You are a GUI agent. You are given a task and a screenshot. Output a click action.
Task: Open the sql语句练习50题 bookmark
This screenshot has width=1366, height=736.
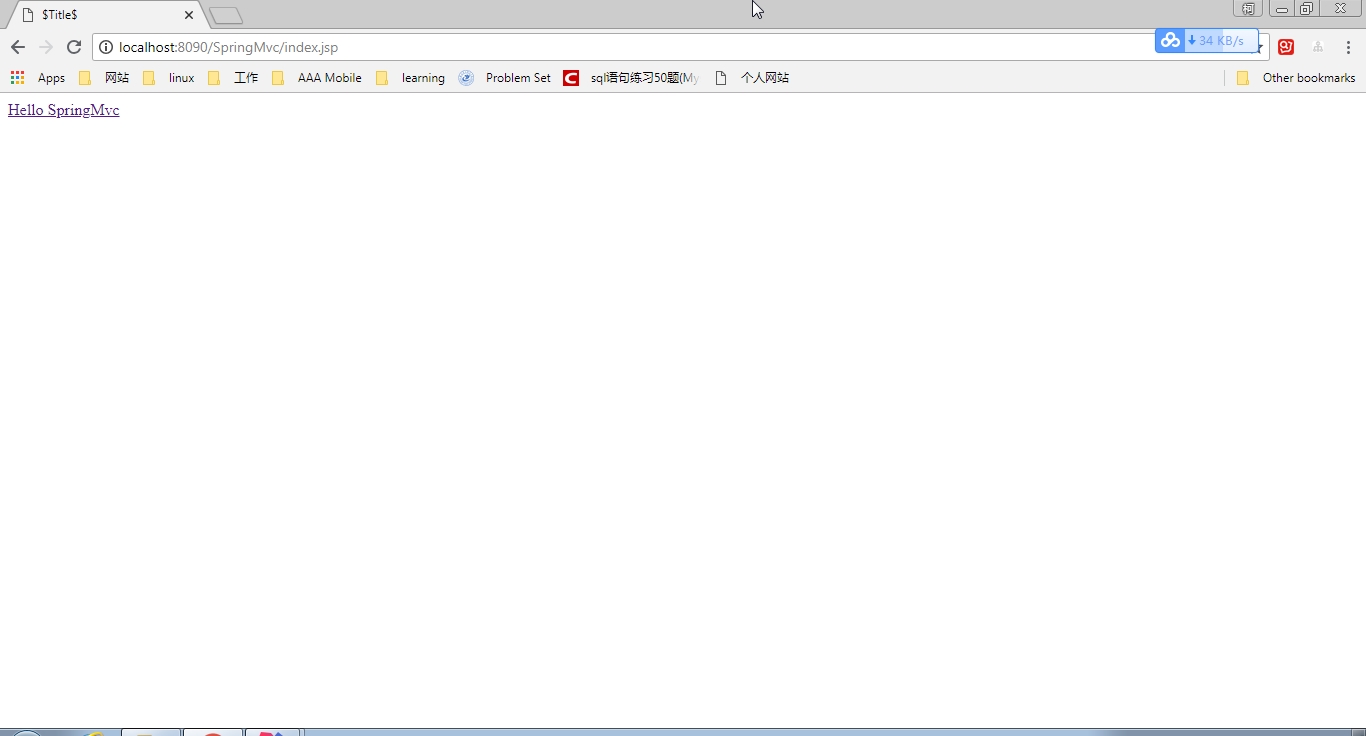click(632, 77)
